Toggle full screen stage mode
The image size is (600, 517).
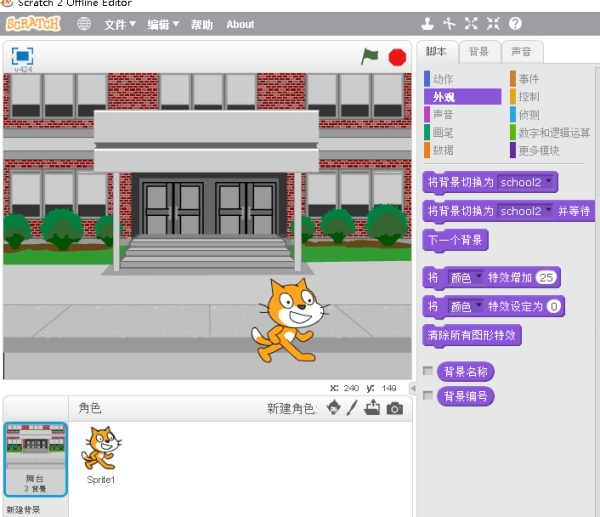pos(22,56)
